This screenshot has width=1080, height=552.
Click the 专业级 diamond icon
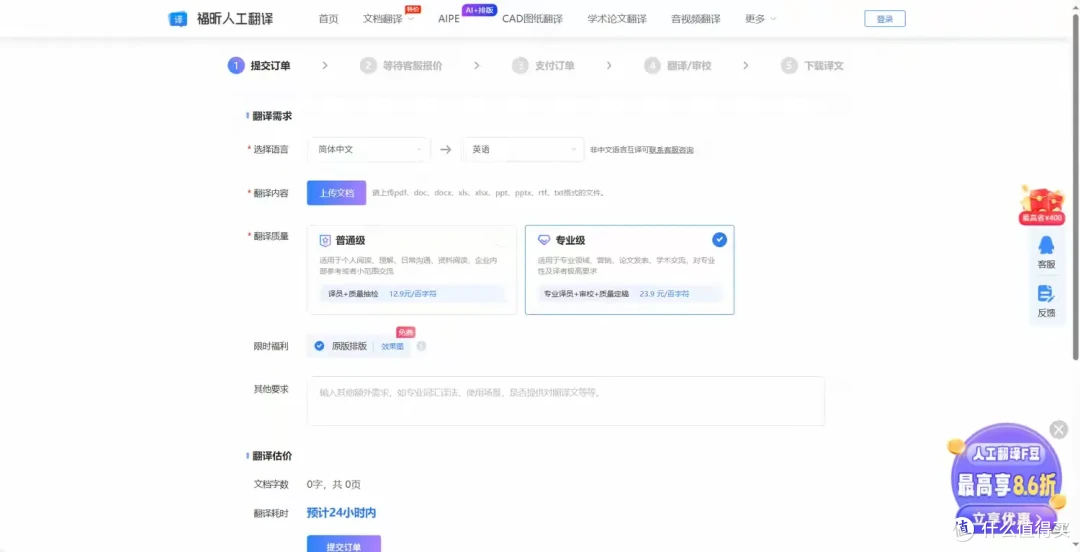click(x=544, y=241)
